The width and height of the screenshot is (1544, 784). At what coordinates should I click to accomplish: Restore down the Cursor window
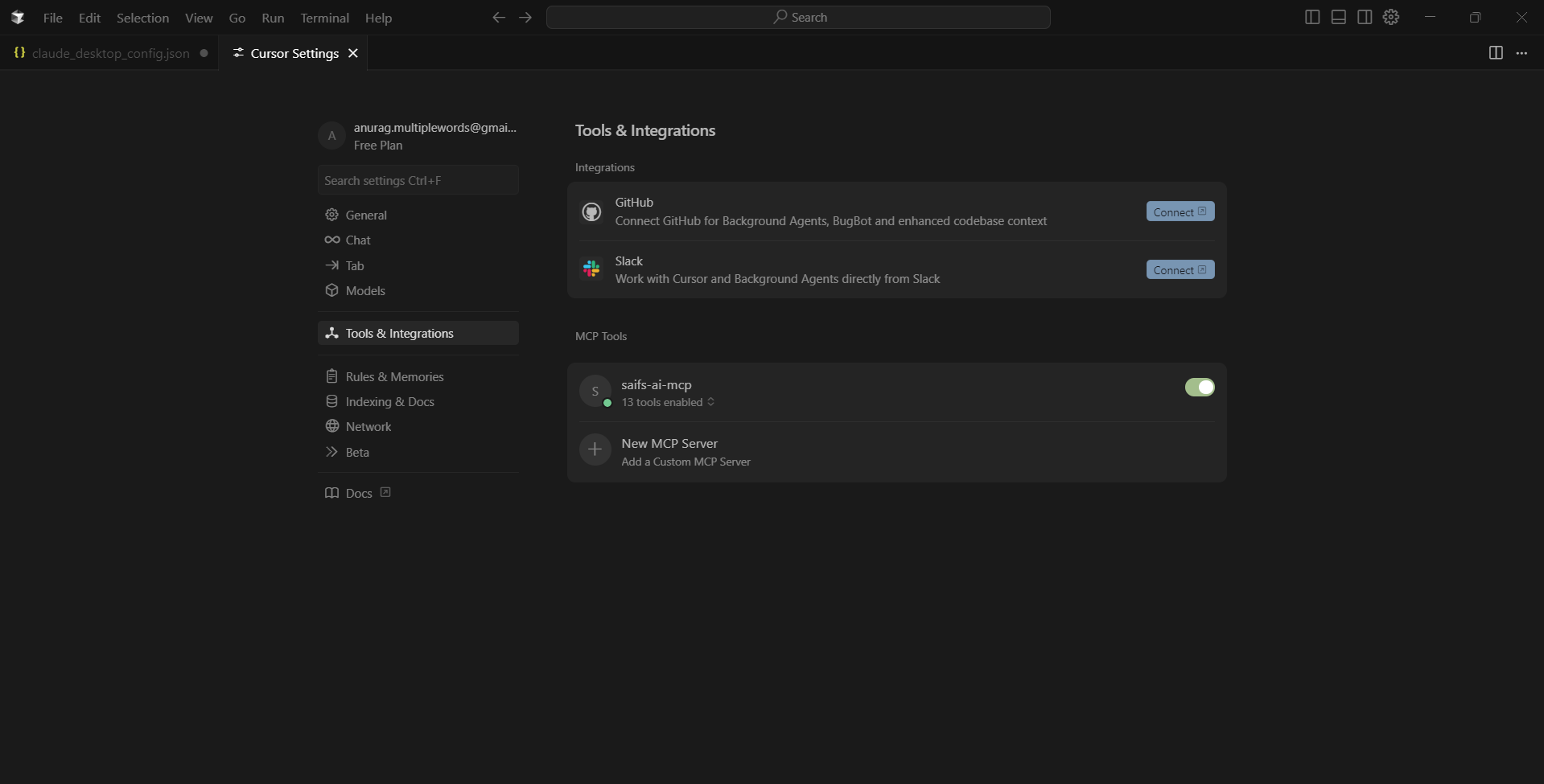pos(1475,17)
